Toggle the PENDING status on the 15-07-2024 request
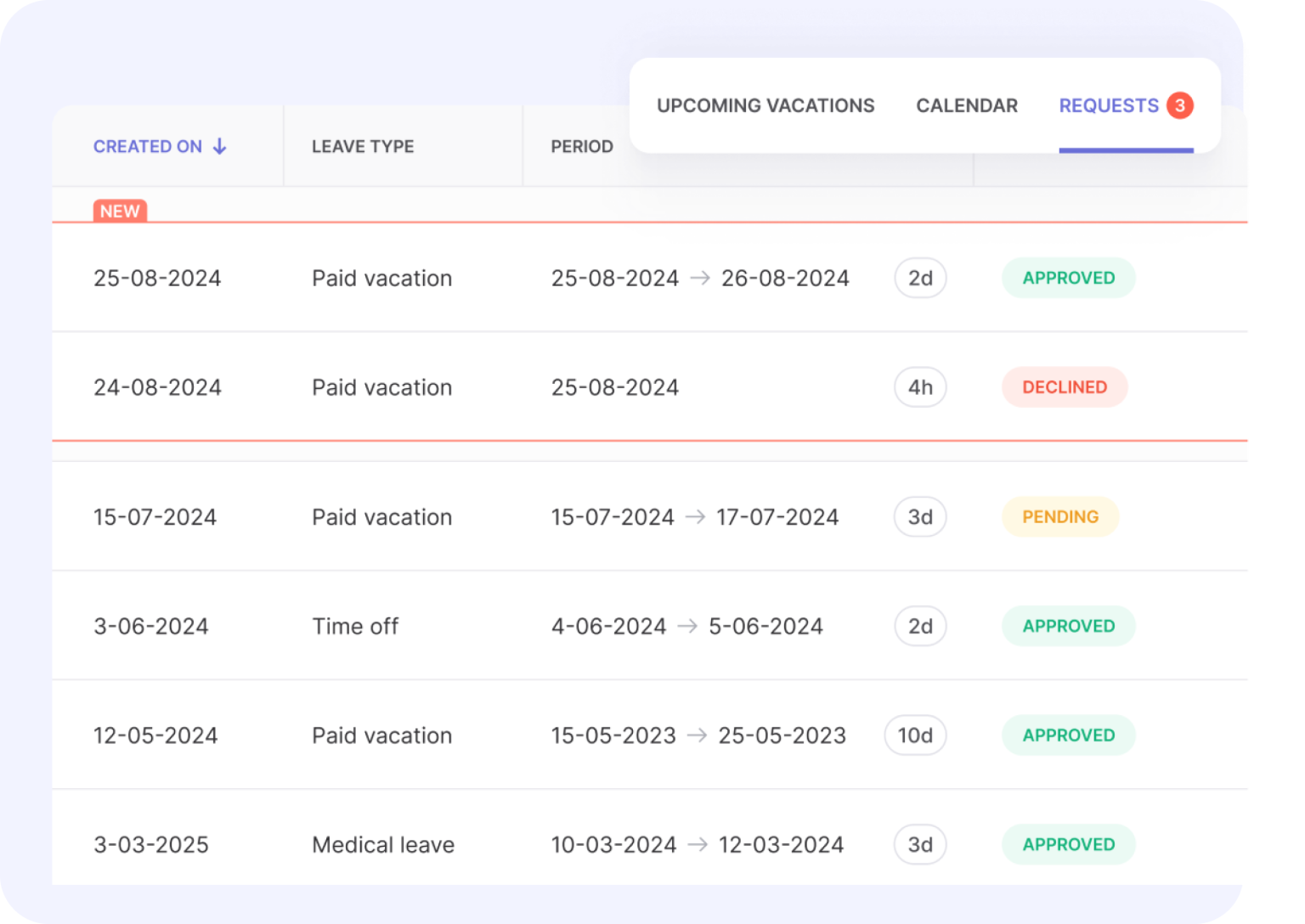 1059,516
